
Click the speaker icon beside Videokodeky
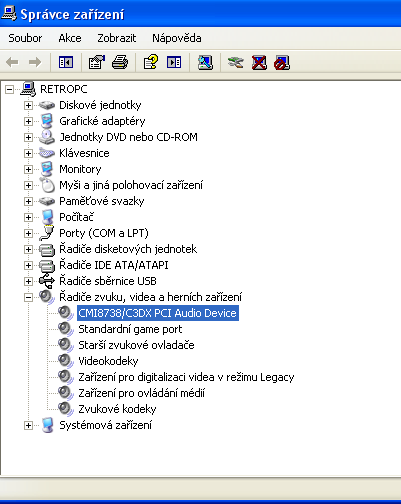(x=66, y=361)
